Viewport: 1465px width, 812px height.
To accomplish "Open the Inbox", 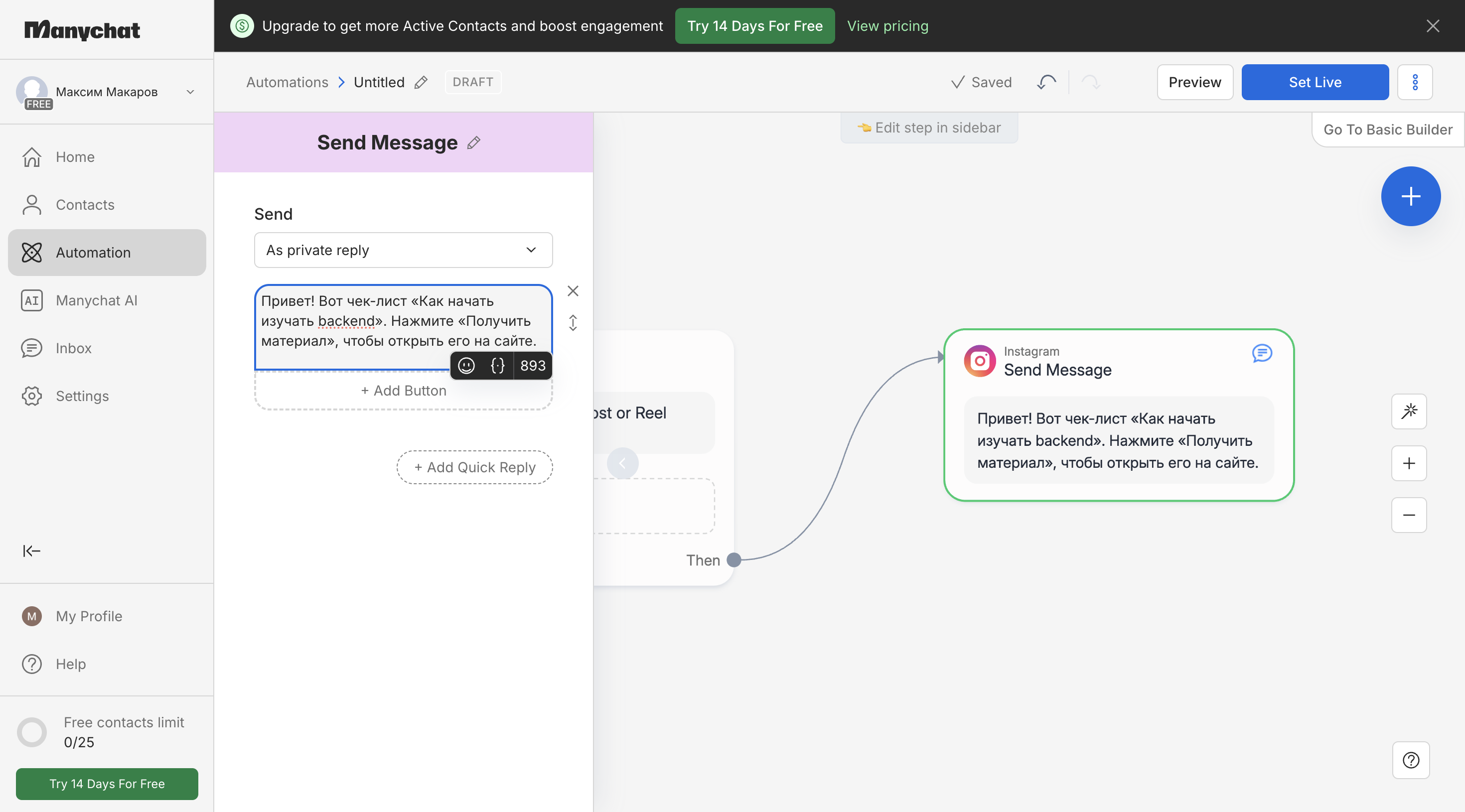I will [107, 348].
